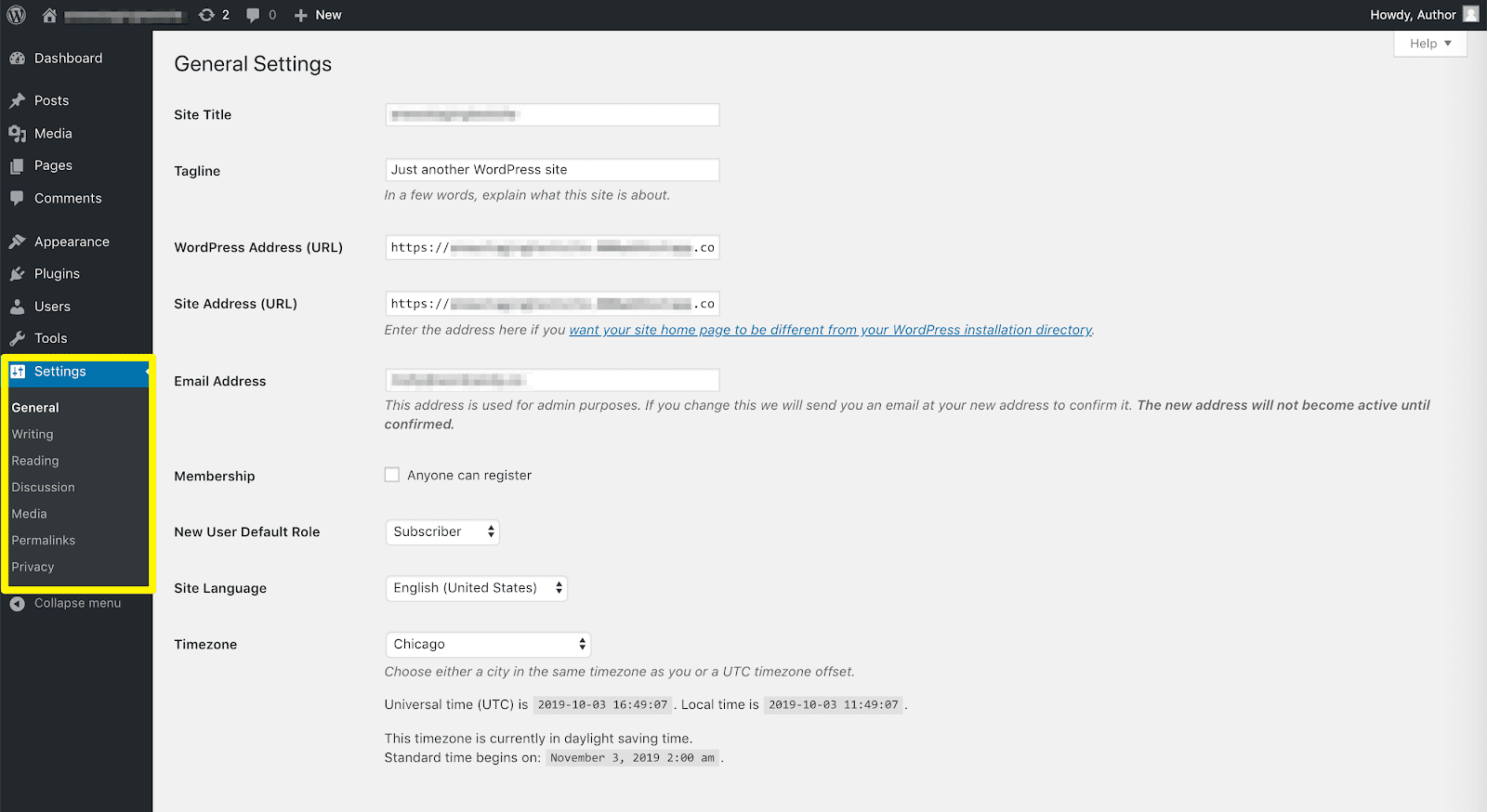
Task: Click the Plugins plug icon
Action: 18,274
